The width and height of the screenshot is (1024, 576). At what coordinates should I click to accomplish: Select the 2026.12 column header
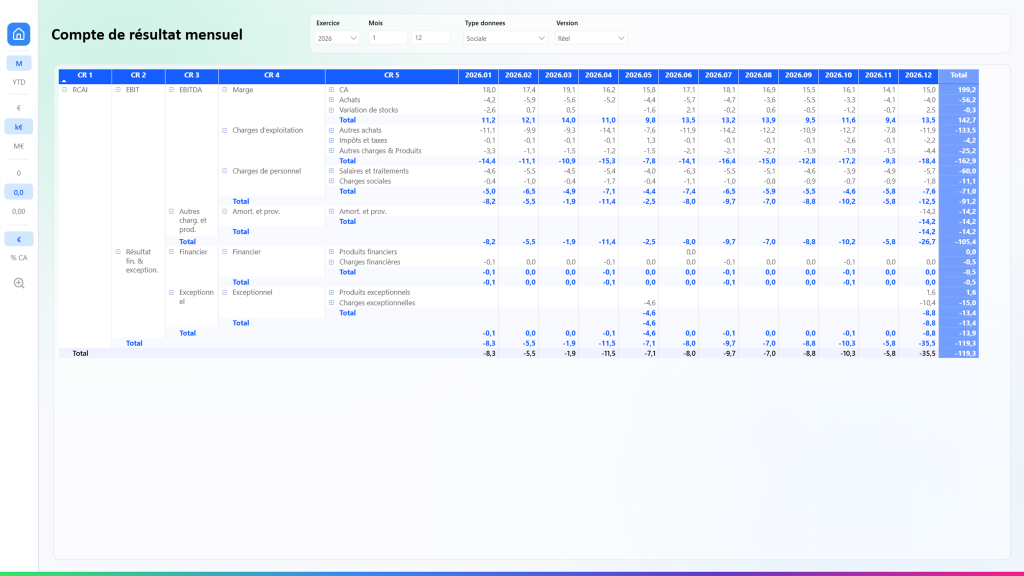click(918, 75)
